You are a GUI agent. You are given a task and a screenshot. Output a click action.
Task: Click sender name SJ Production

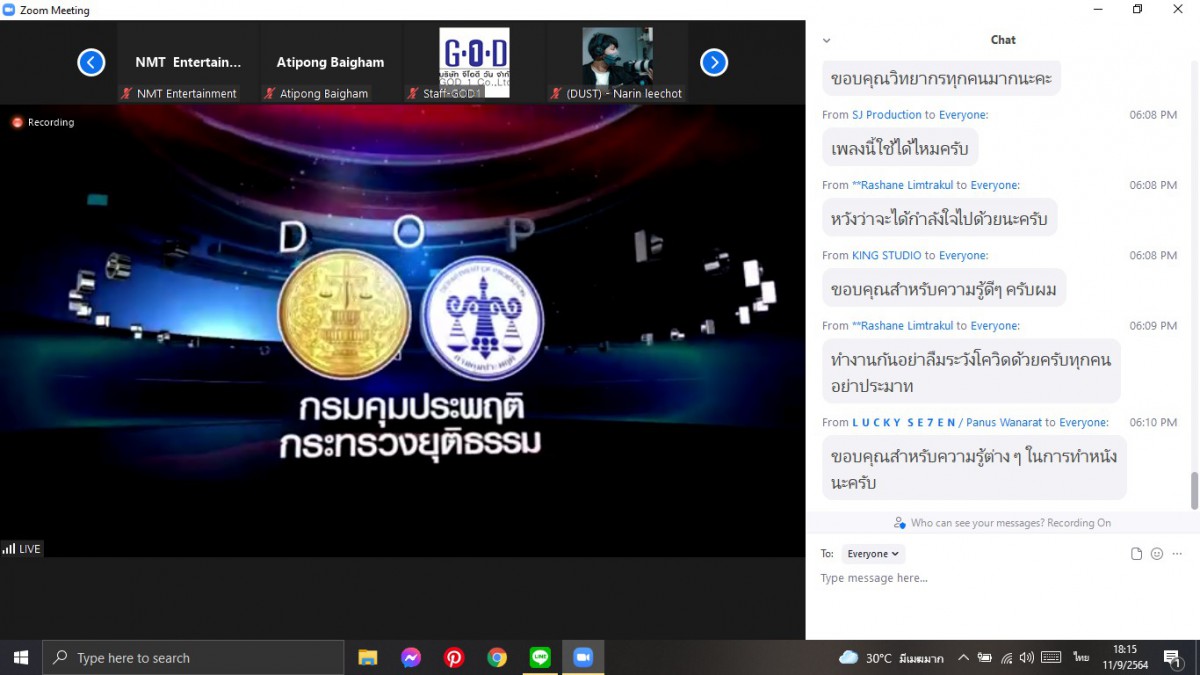coord(887,115)
